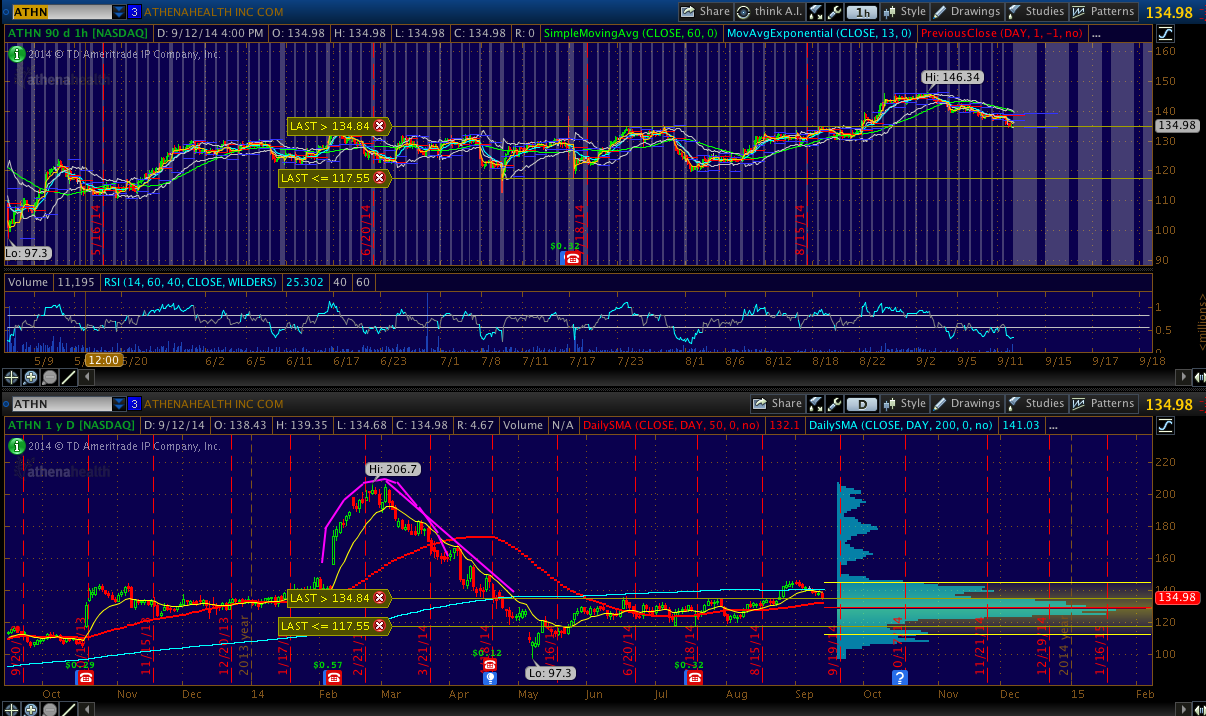Open the Patterns menu in lower chart
Viewport: 1206px width, 716px height.
coord(1103,404)
